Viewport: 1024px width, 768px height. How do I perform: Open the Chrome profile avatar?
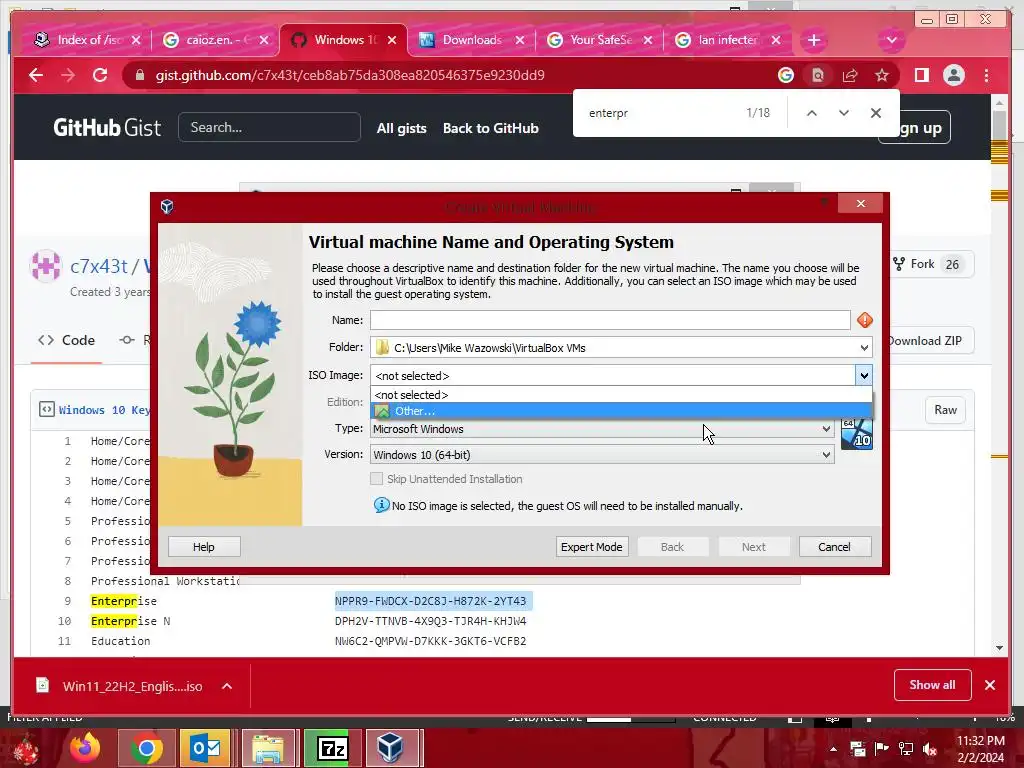click(954, 75)
